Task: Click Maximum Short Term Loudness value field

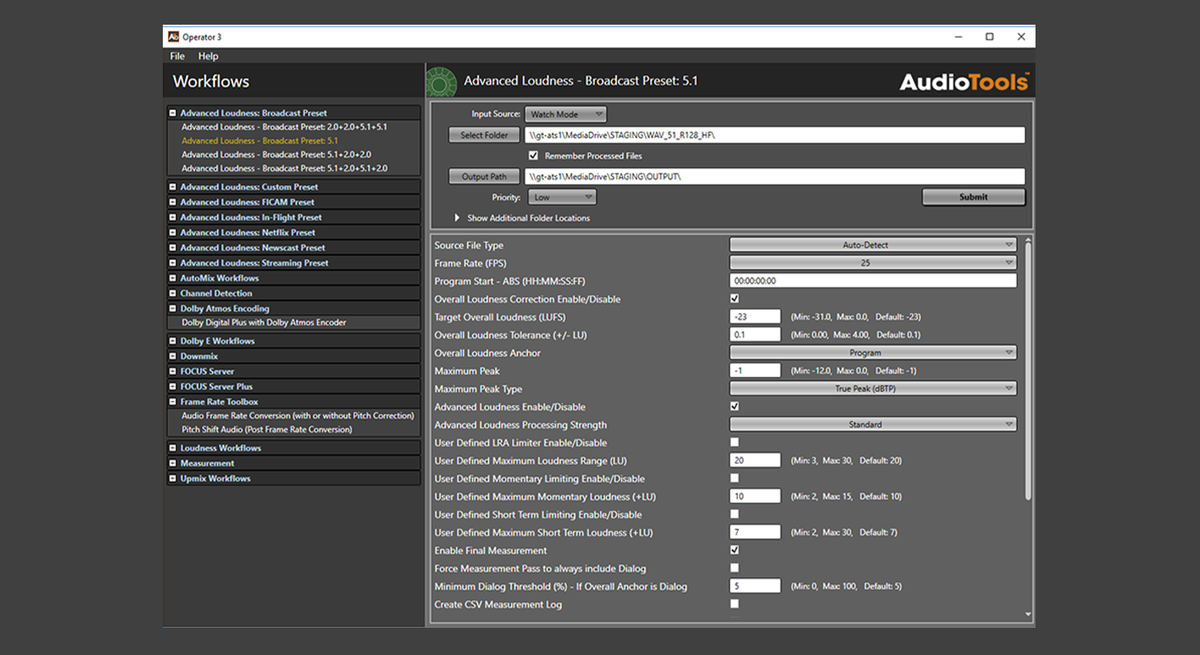Action: click(755, 532)
